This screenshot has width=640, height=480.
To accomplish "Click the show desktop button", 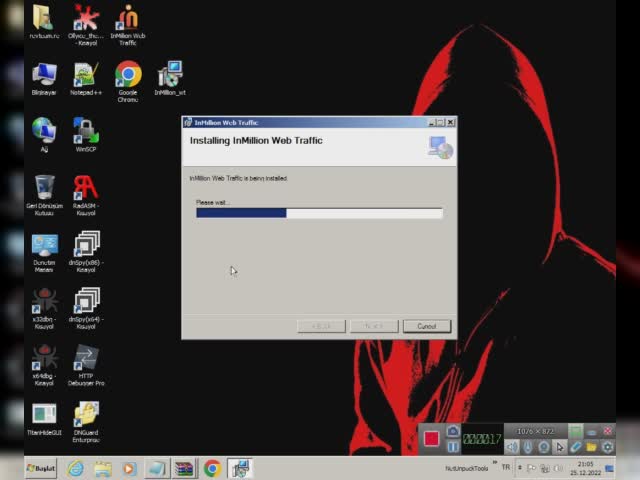I will point(609,469).
